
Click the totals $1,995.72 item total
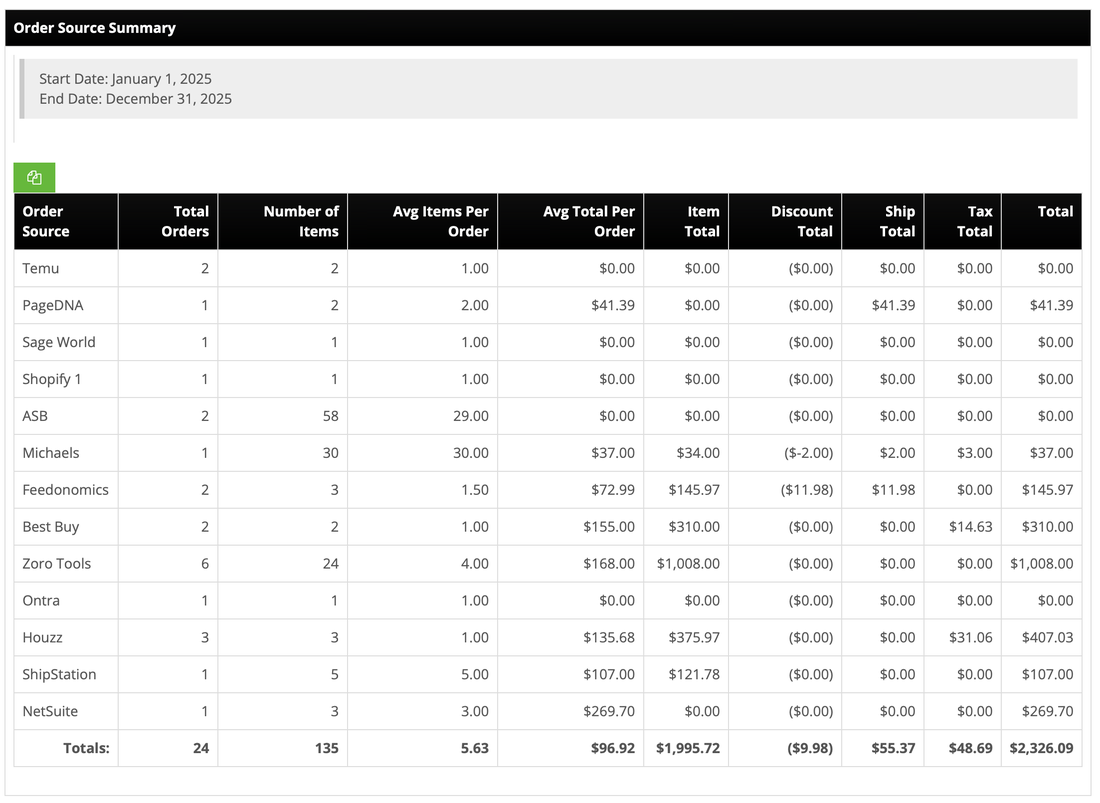pos(688,748)
